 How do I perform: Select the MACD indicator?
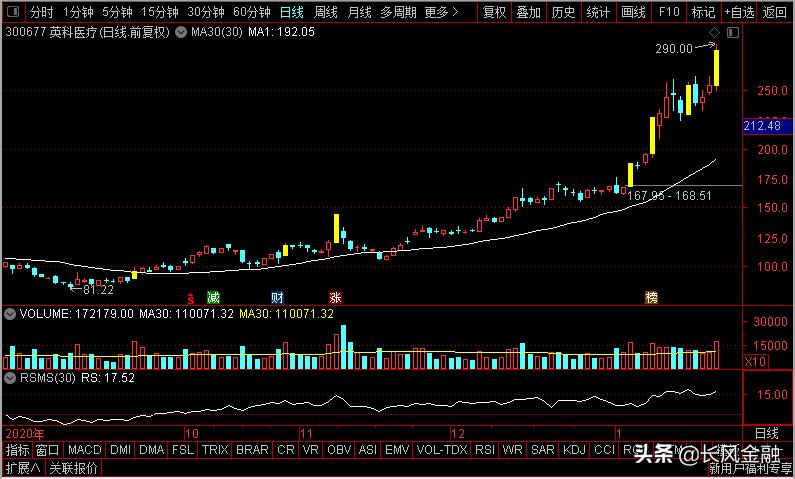(85, 450)
